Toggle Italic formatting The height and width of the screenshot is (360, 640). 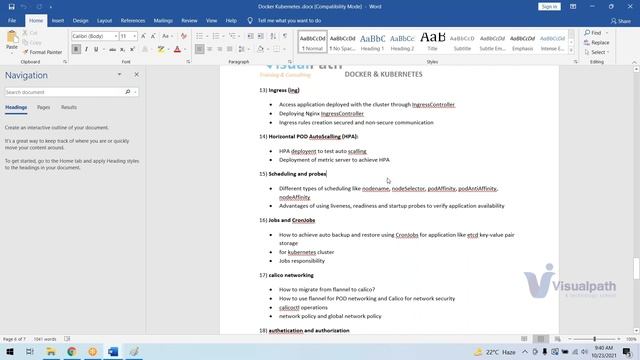point(86,49)
